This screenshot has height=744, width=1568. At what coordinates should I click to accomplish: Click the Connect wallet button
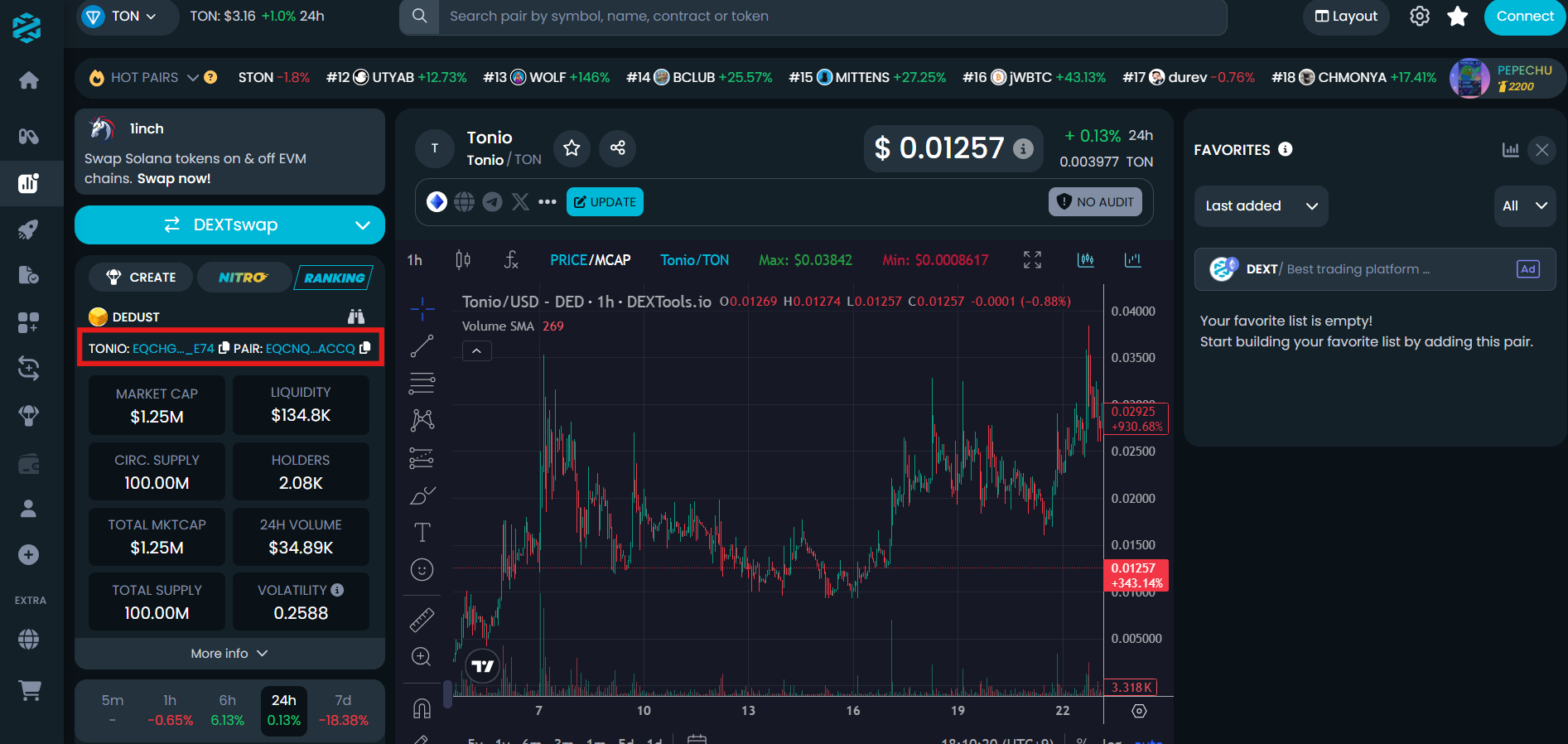(x=1524, y=17)
